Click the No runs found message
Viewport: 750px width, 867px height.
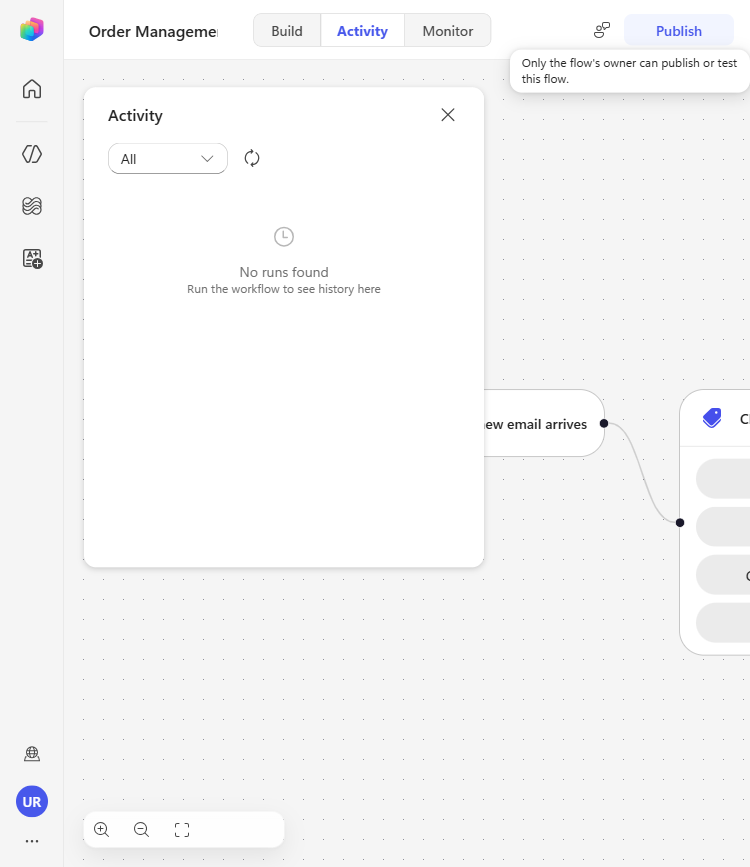coord(284,272)
